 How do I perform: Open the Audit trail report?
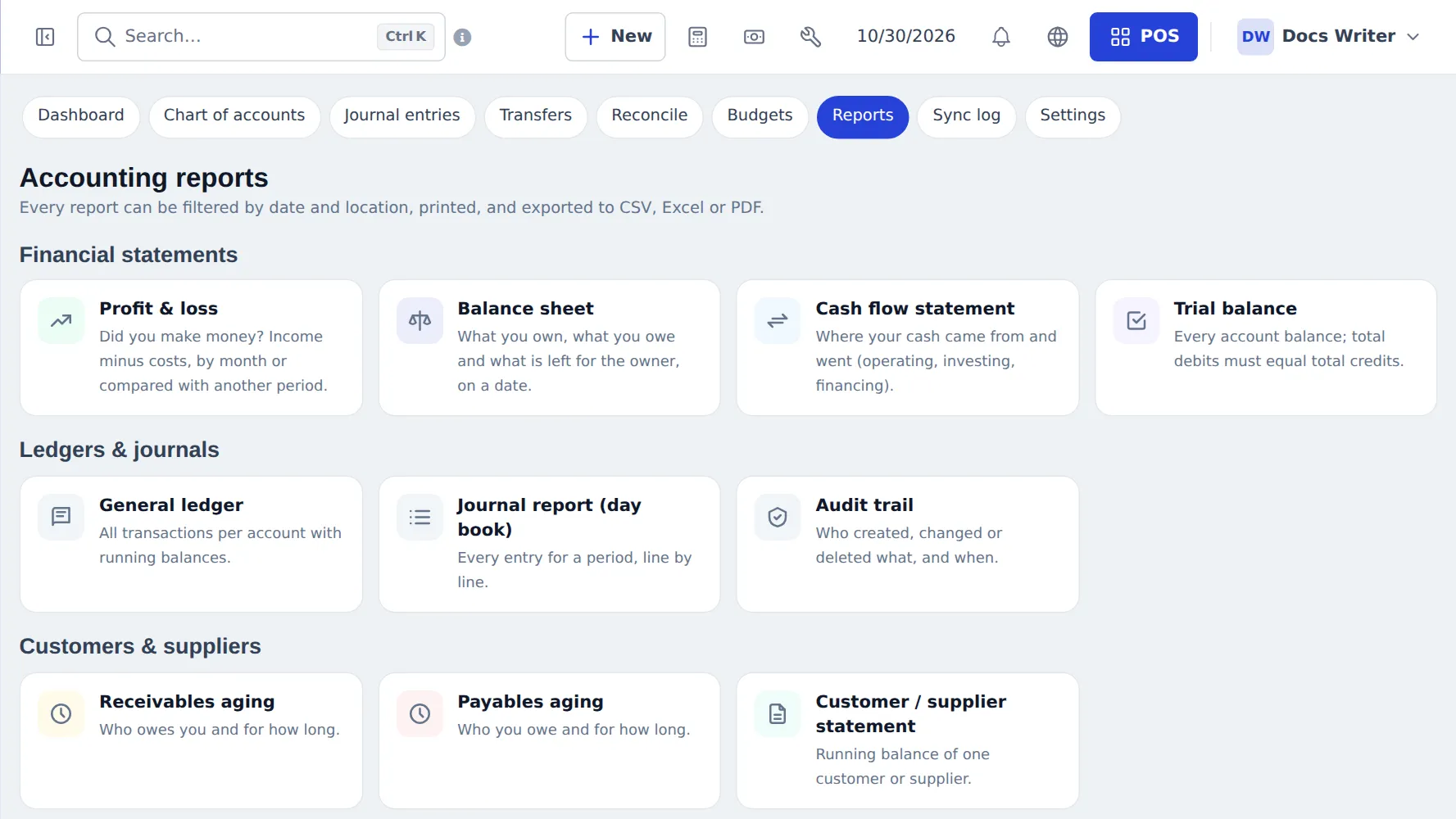[x=908, y=544]
